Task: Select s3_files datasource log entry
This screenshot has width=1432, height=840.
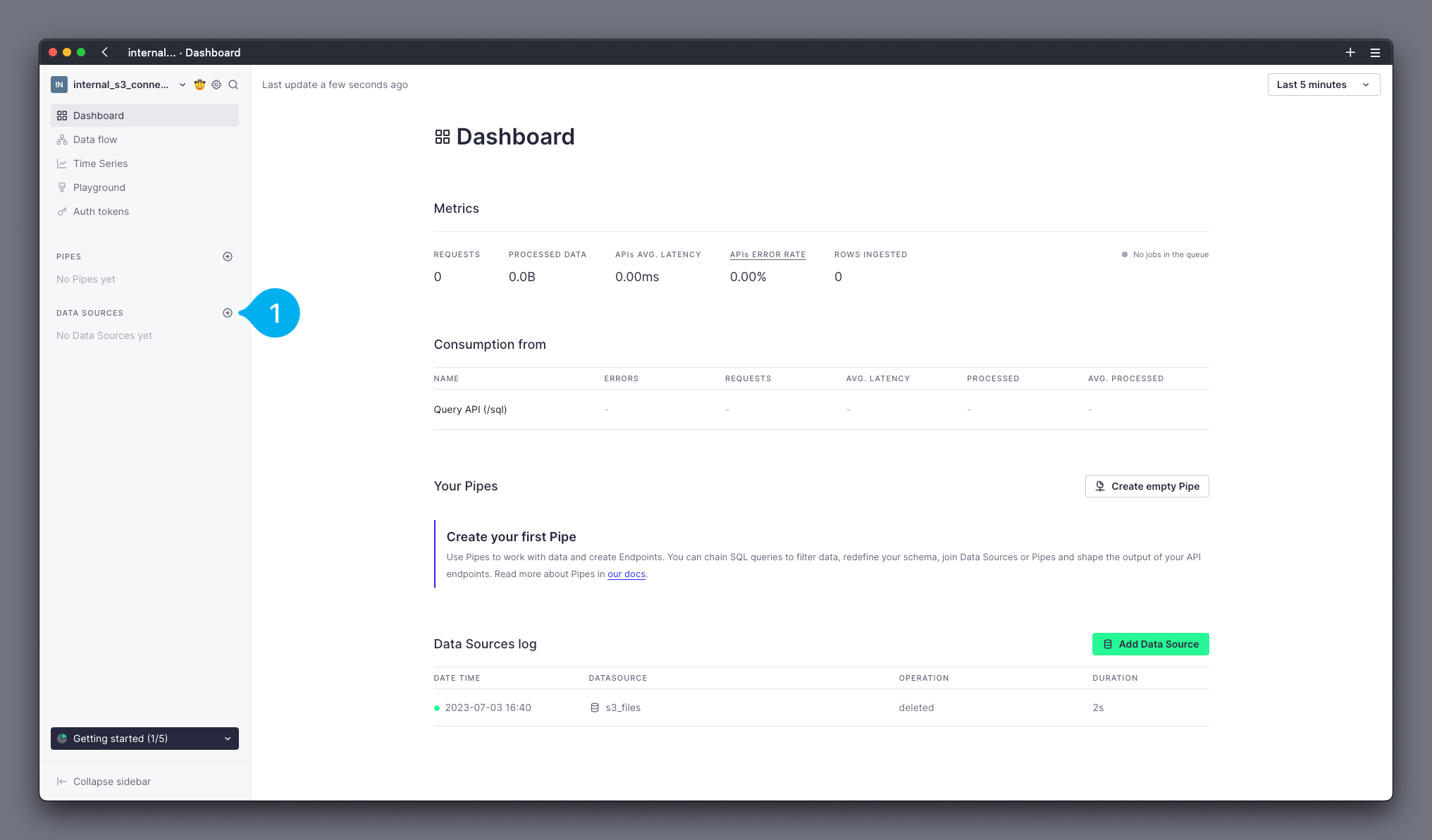Action: point(615,708)
